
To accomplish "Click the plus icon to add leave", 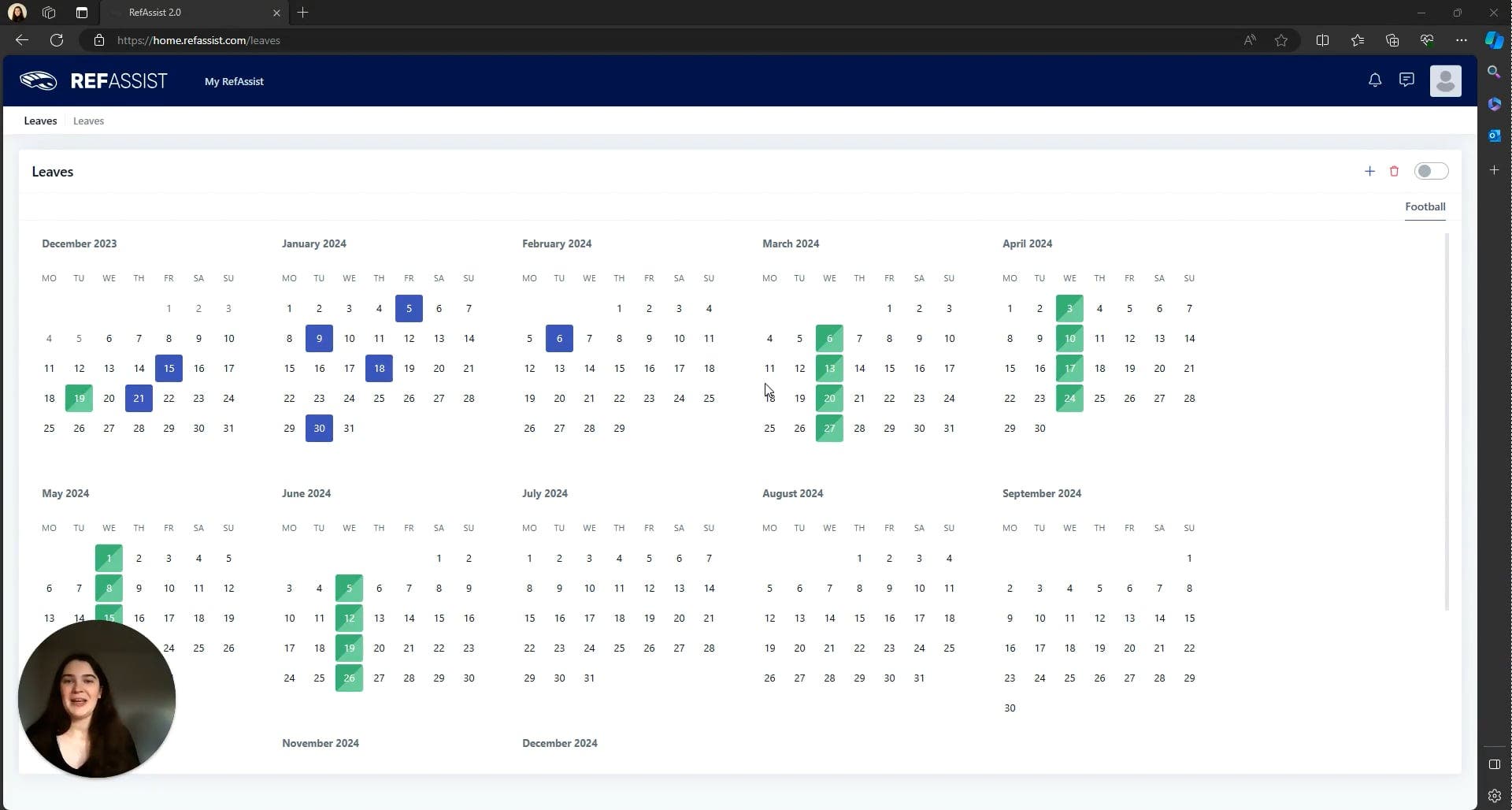I will (x=1369, y=171).
